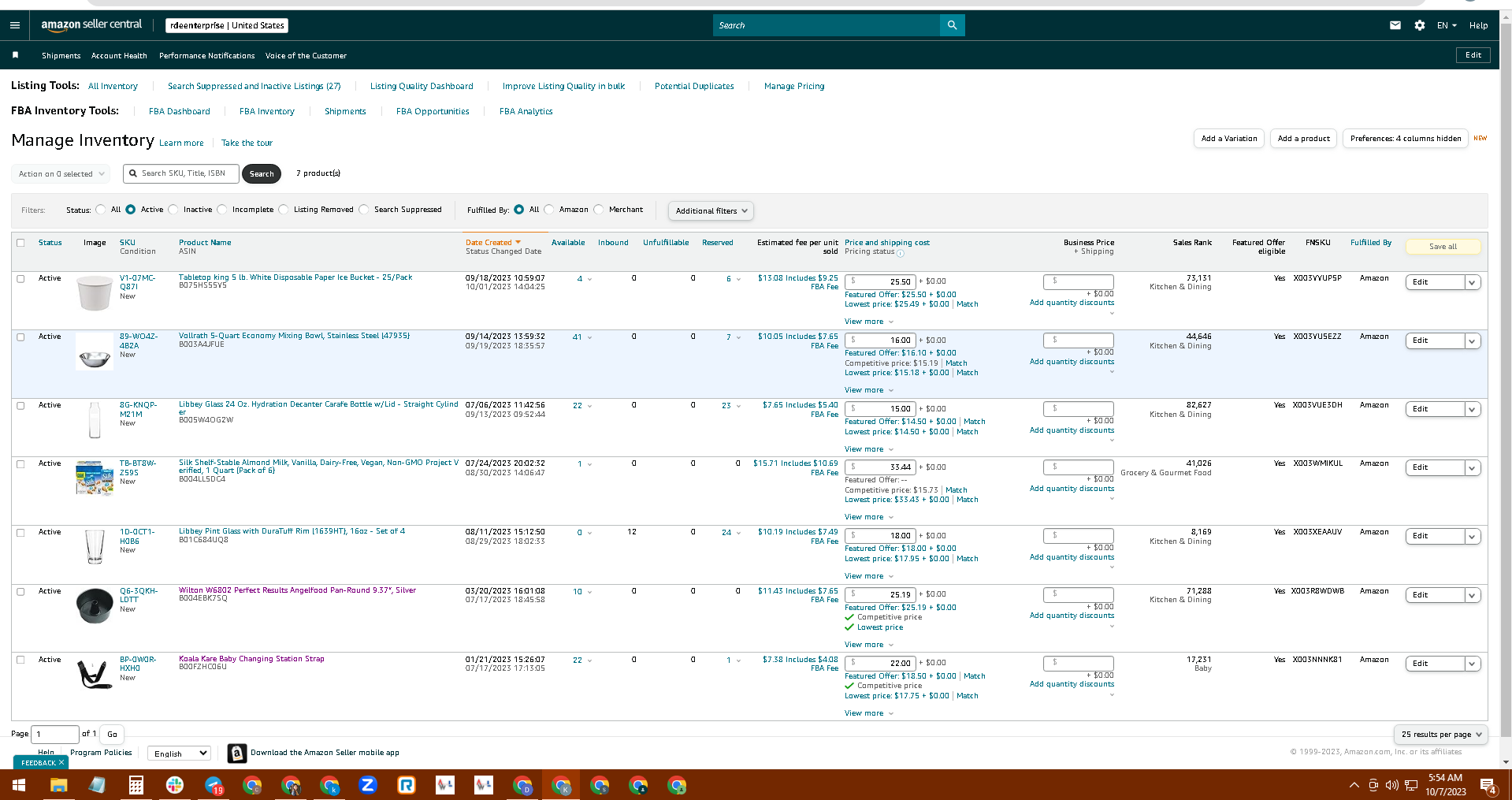Click the inventory Search button
This screenshot has height=800, width=1512.
click(262, 173)
